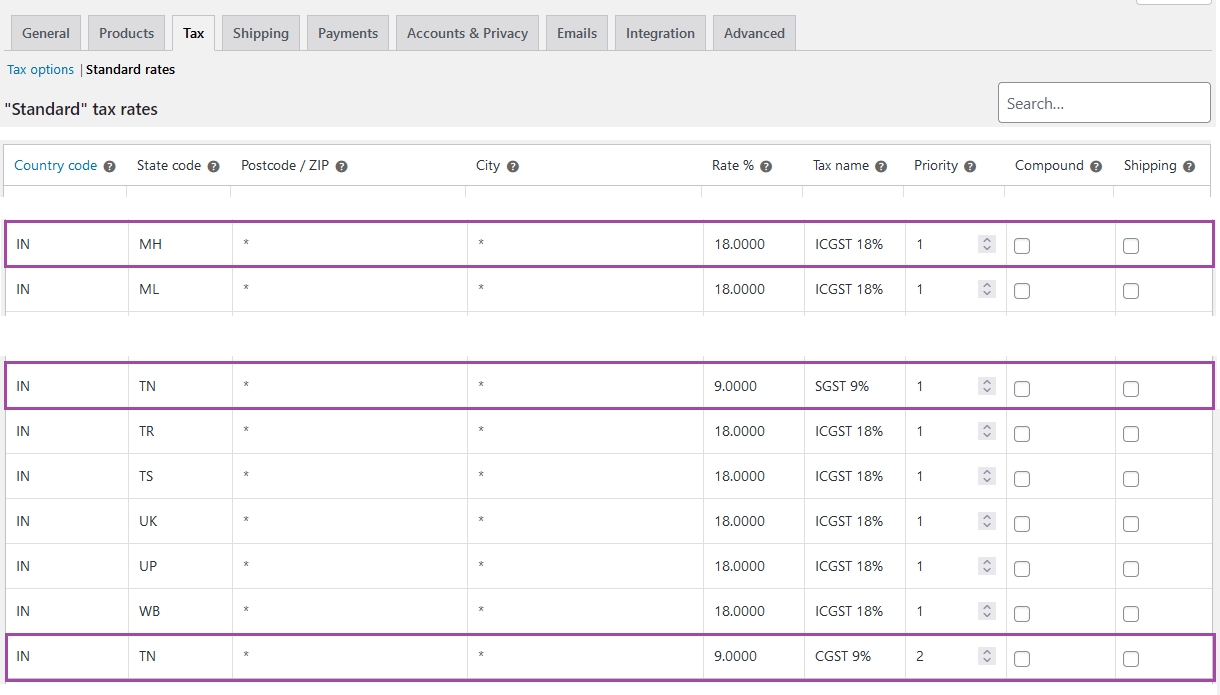Screen dimensions: 1220x695
Task: Click the Priority column help icon
Action: tap(970, 167)
